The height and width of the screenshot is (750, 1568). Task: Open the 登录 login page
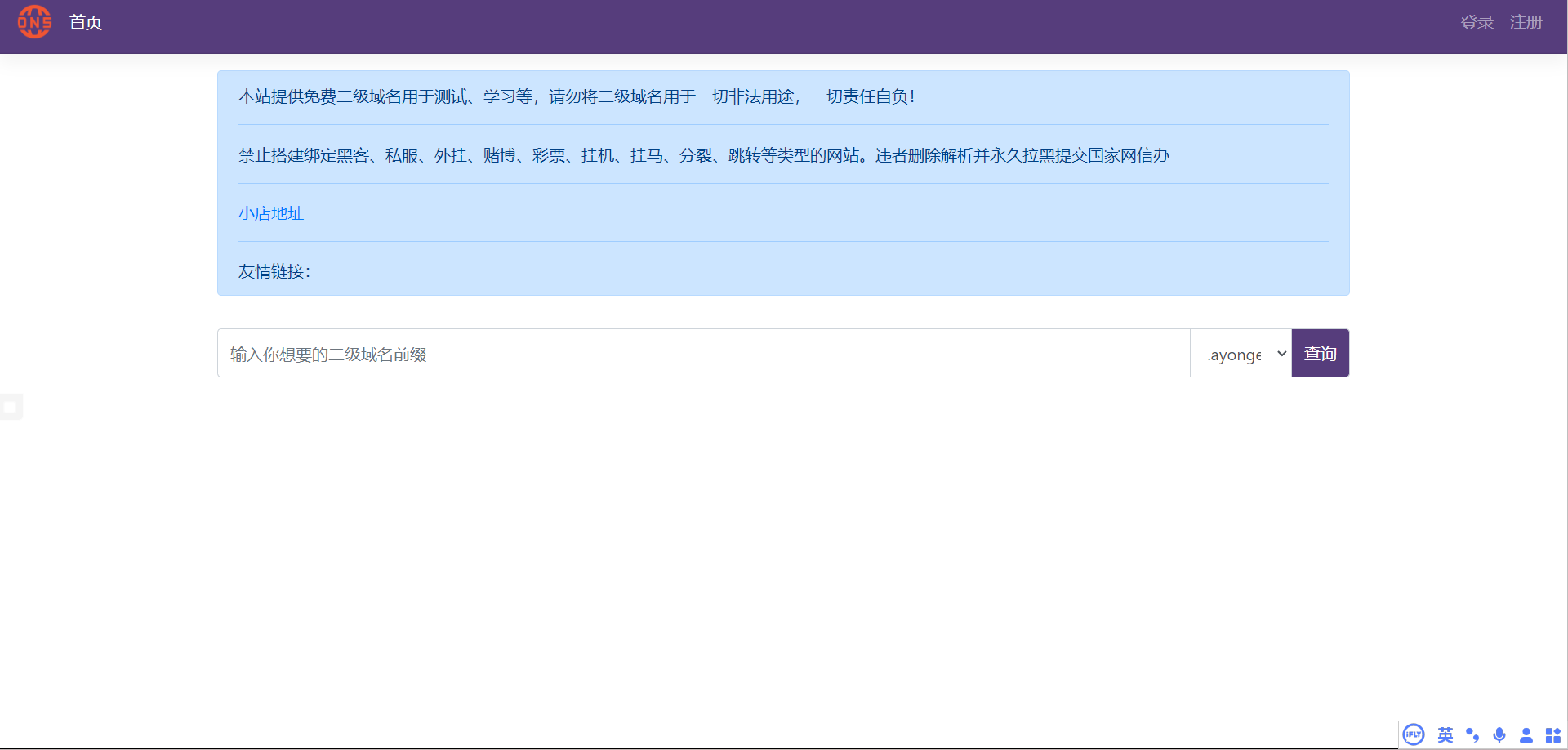[x=1477, y=23]
